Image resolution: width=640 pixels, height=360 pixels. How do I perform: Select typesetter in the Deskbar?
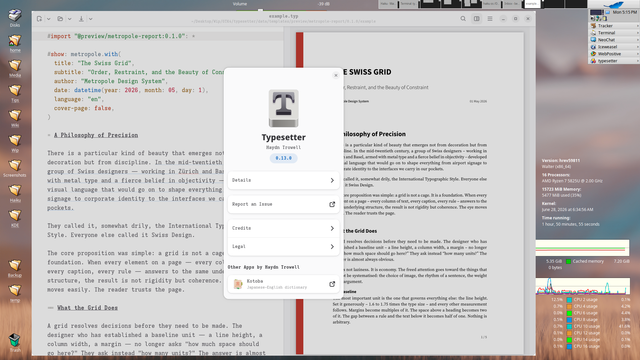[x=614, y=61]
